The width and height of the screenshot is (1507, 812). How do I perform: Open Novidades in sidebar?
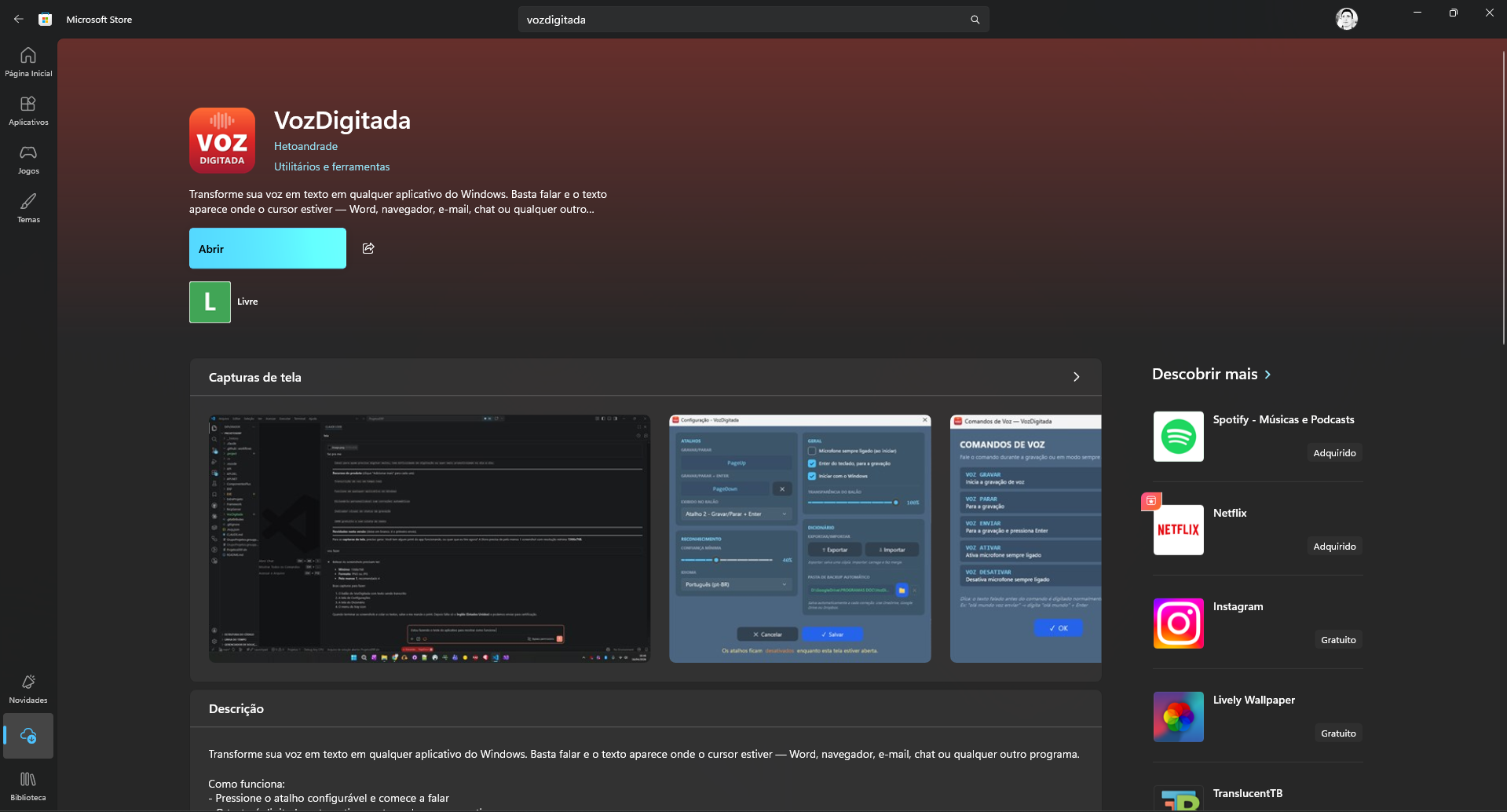point(28,689)
